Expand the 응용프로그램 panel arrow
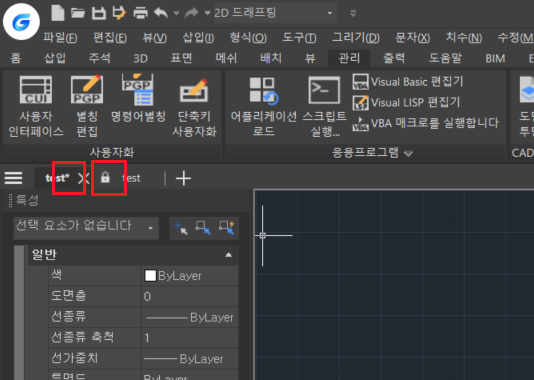Image resolution: width=534 pixels, height=380 pixels. (408, 154)
